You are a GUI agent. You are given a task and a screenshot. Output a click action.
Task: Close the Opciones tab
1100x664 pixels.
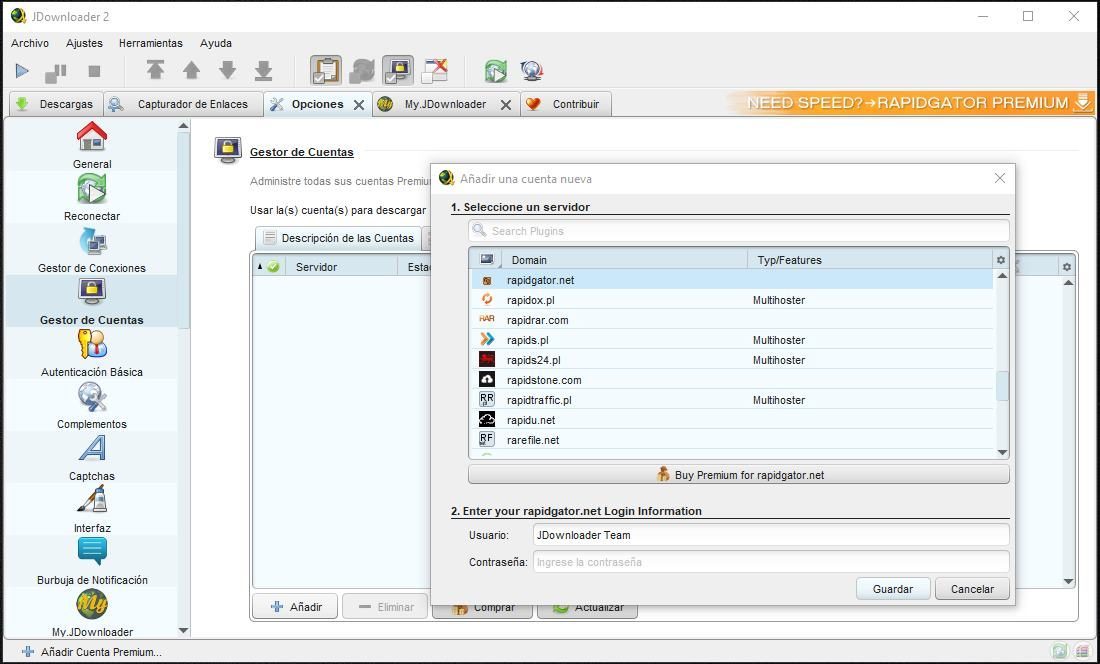coord(358,104)
